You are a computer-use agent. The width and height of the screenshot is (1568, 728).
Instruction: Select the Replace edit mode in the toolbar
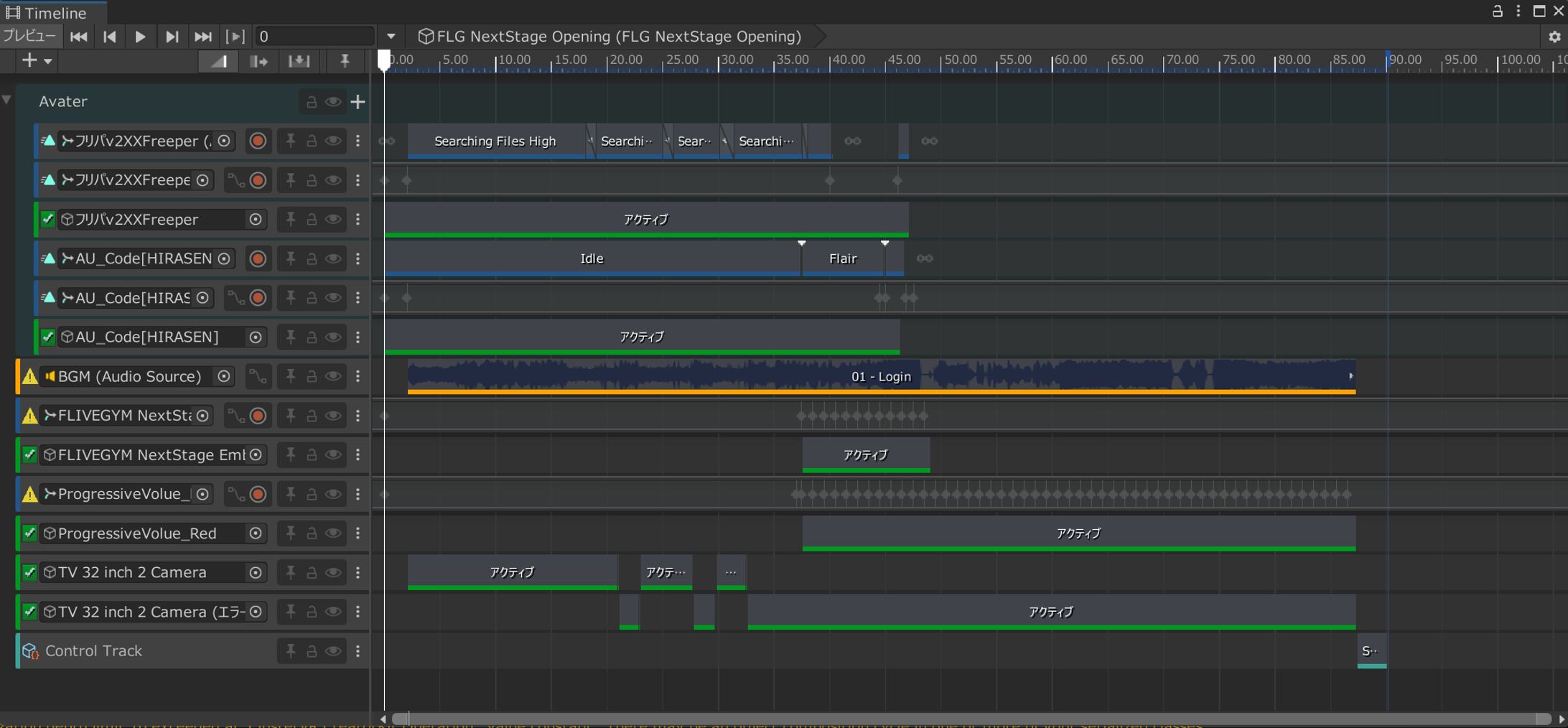(299, 61)
